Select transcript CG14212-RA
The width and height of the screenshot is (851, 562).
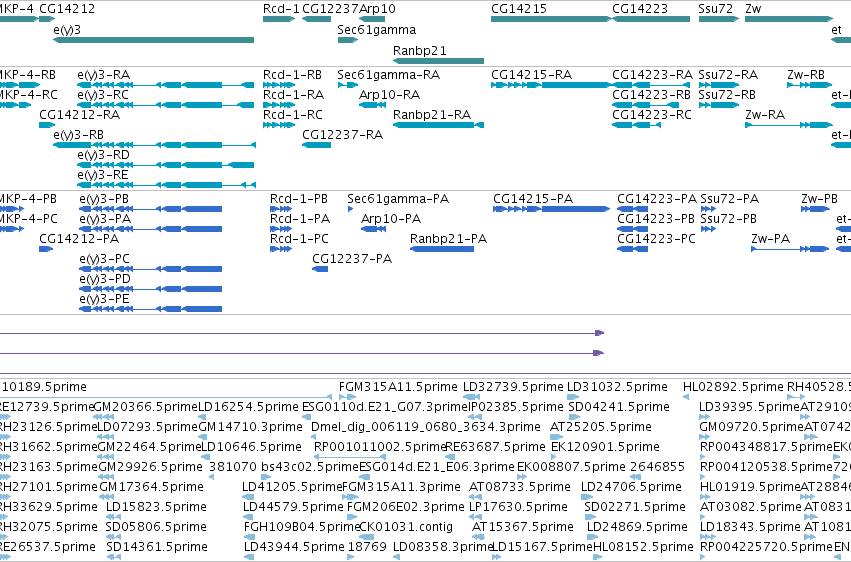pos(47,125)
